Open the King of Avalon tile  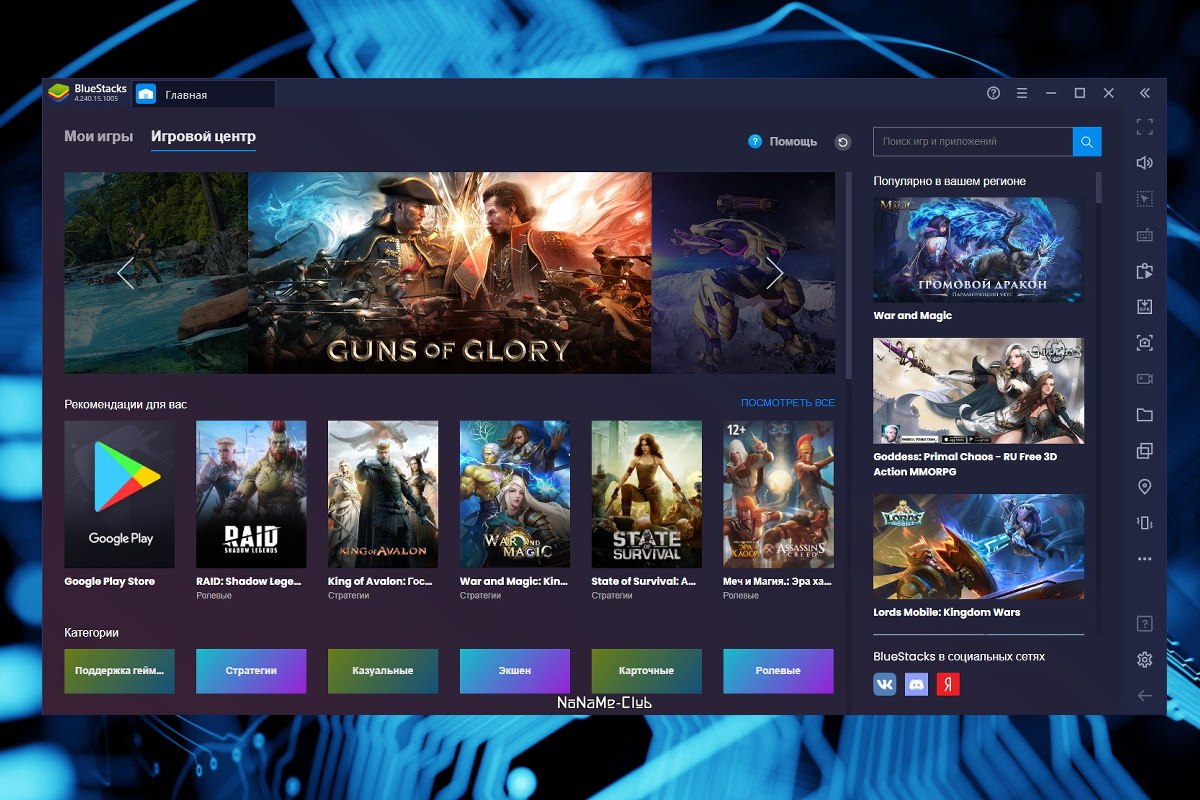click(x=383, y=494)
